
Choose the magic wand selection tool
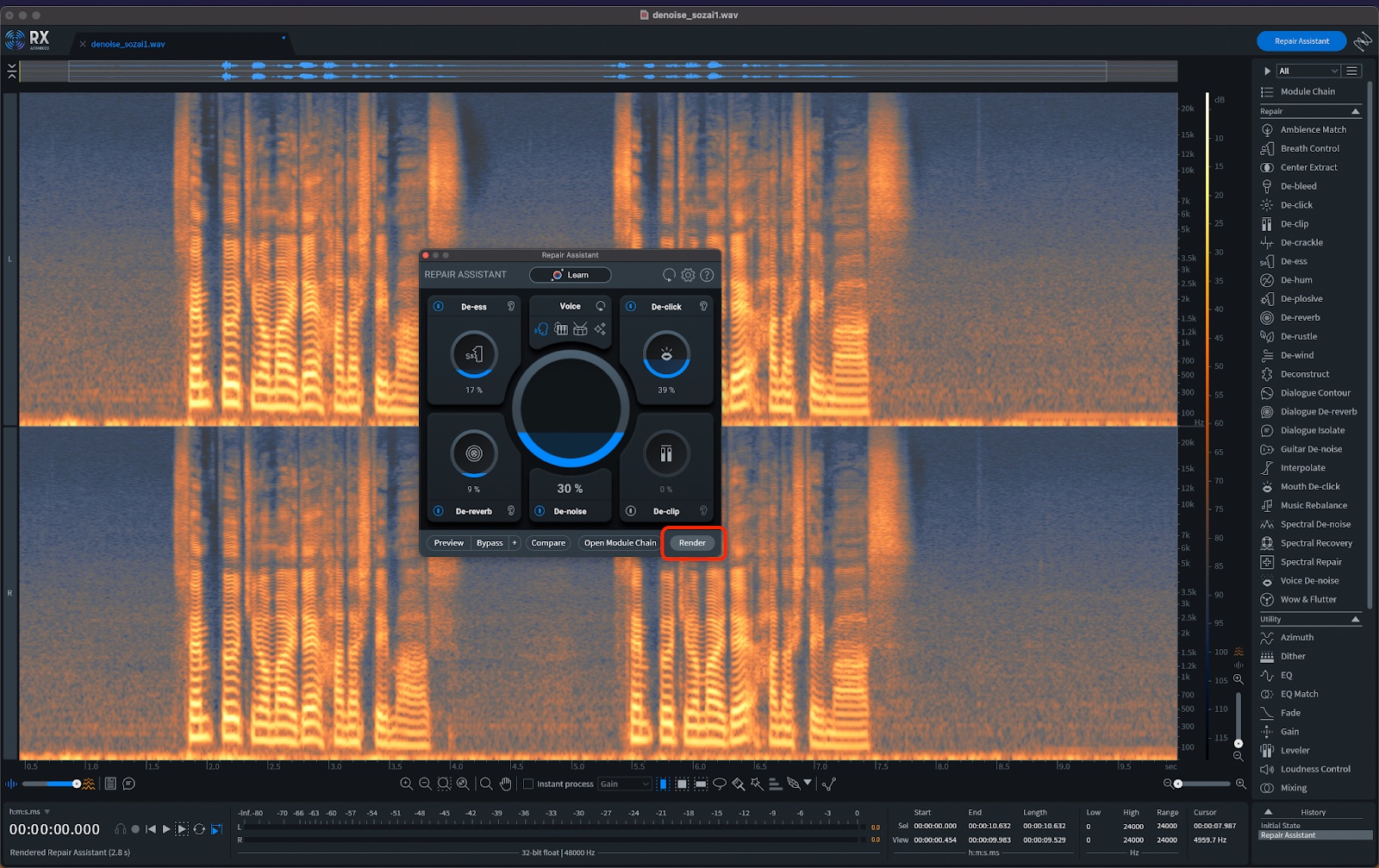[757, 784]
